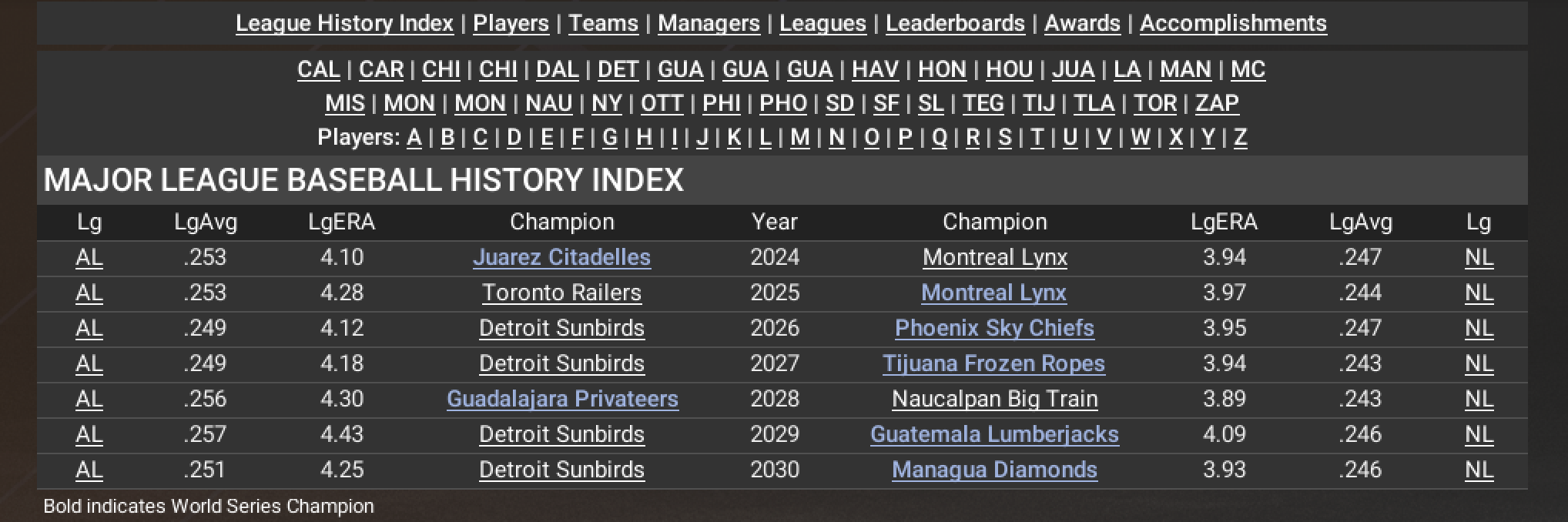Open the Players navigation link

[511, 23]
